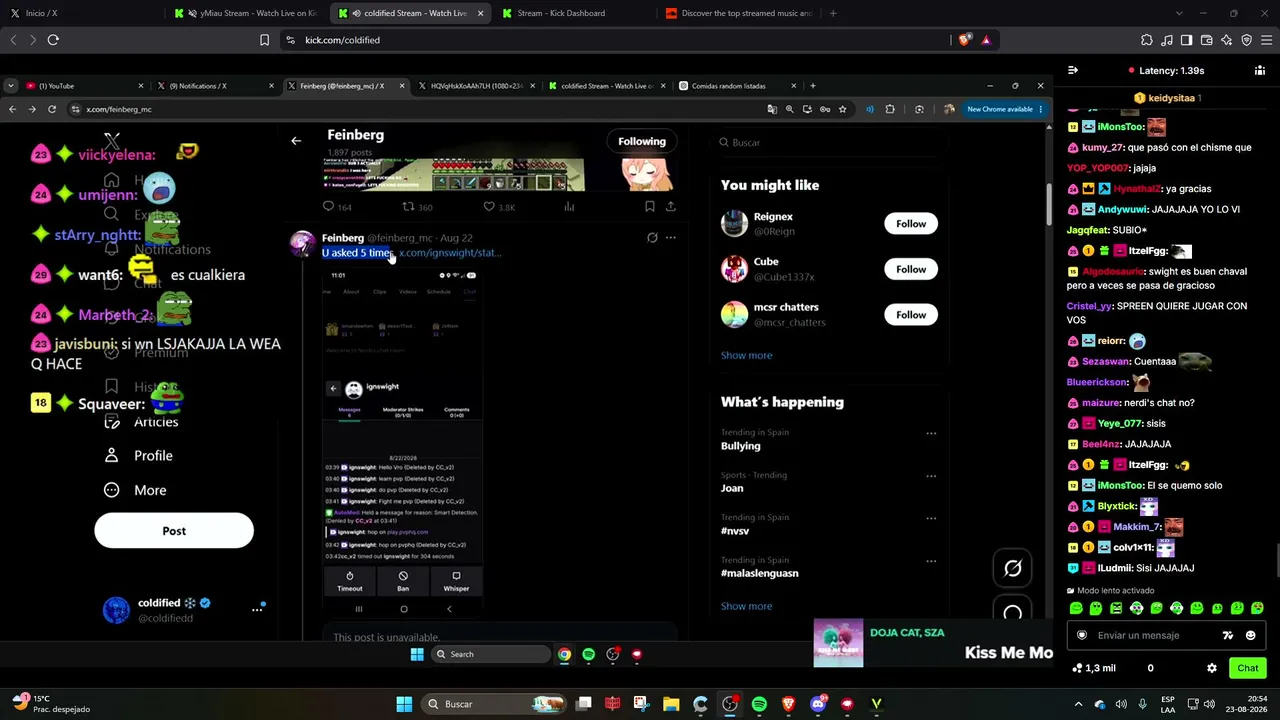
Task: Open the #malaslenguasn trending topic
Action: tap(760, 574)
